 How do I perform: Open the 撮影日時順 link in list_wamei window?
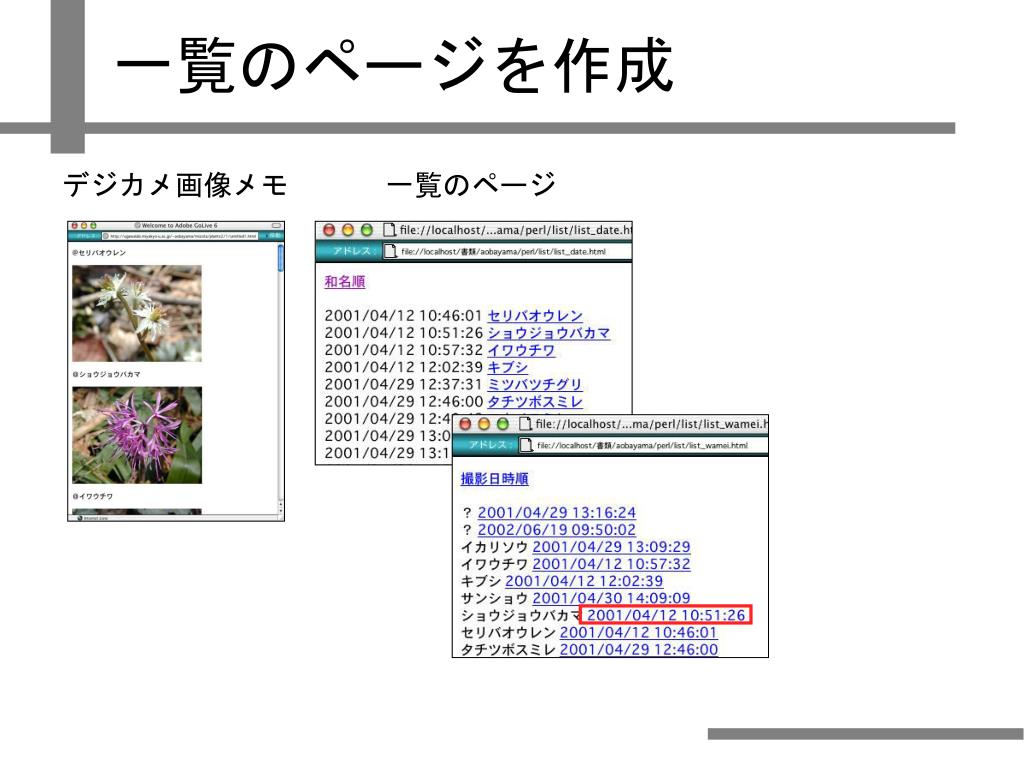click(494, 479)
